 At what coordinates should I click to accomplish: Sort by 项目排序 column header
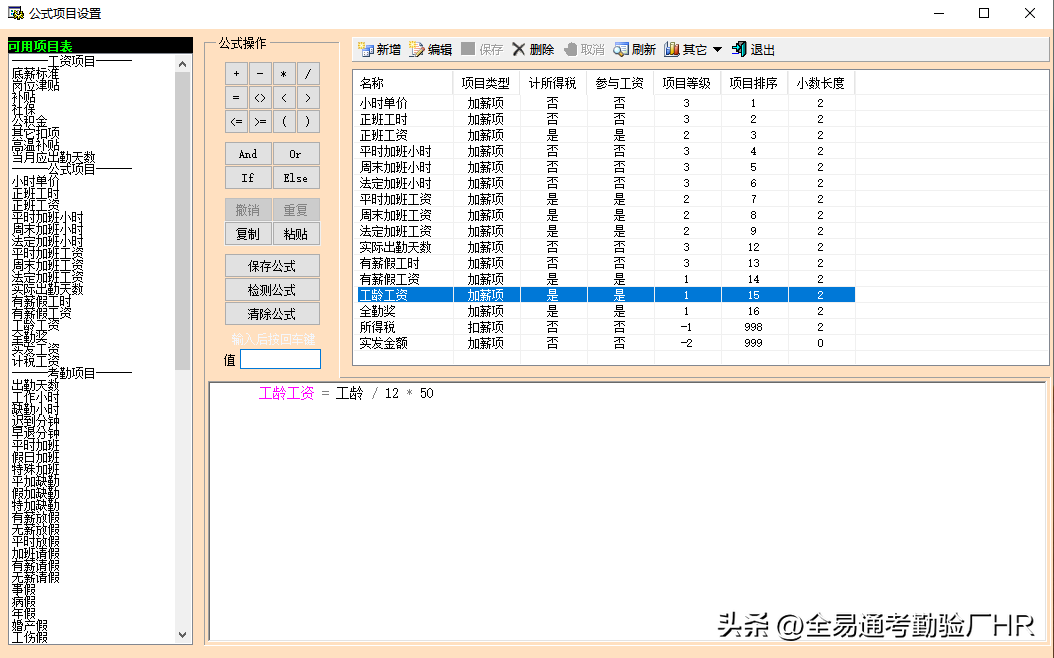coord(753,83)
